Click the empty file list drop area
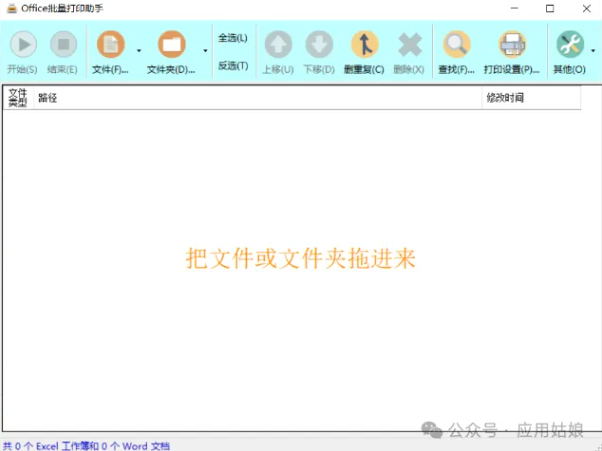Viewport: 602px width, 451px height. [x=300, y=300]
